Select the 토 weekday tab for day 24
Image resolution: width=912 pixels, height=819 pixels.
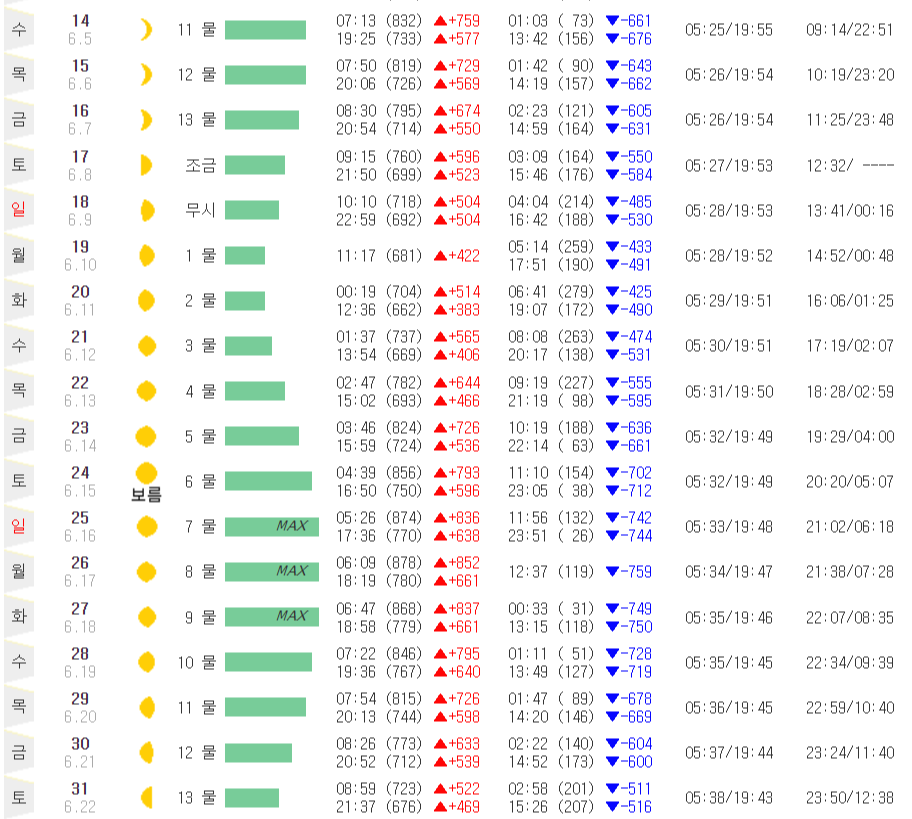19,480
